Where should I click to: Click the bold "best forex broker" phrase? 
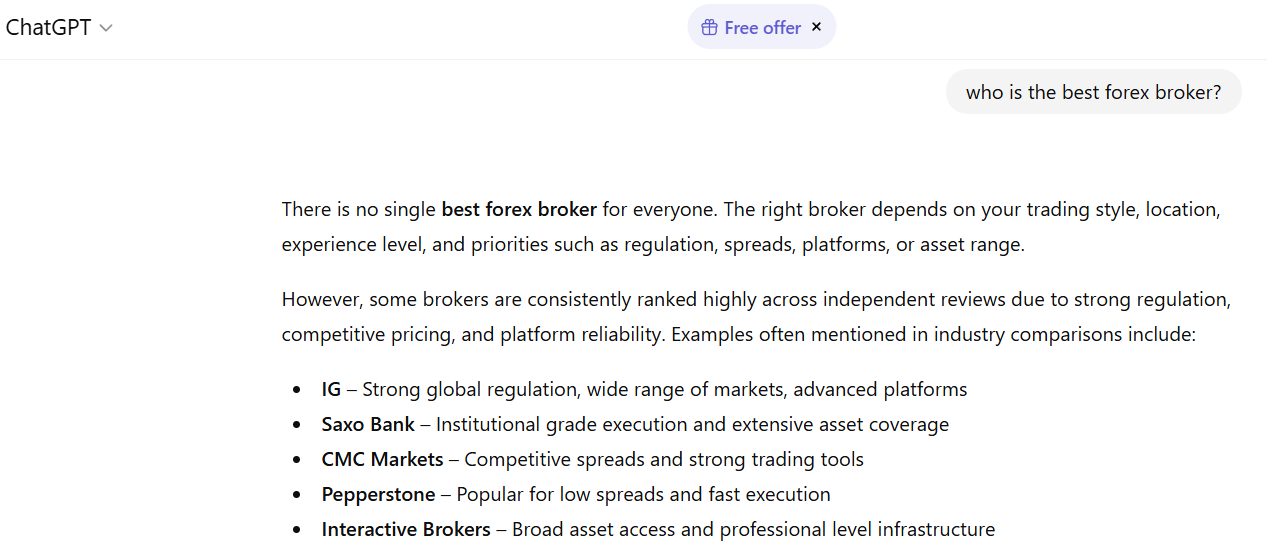pos(519,210)
